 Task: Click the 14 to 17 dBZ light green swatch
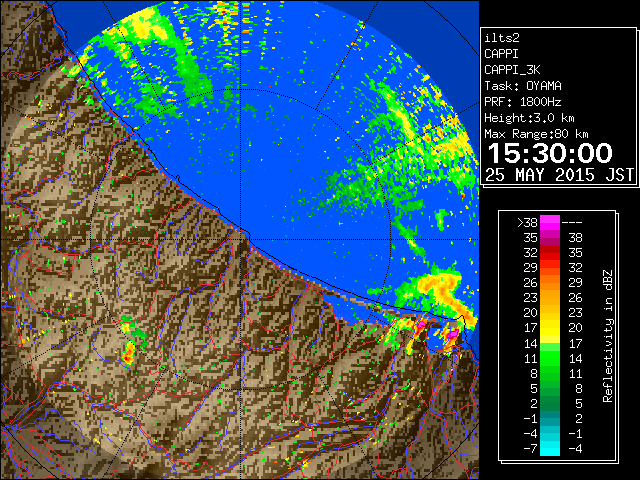[550, 343]
